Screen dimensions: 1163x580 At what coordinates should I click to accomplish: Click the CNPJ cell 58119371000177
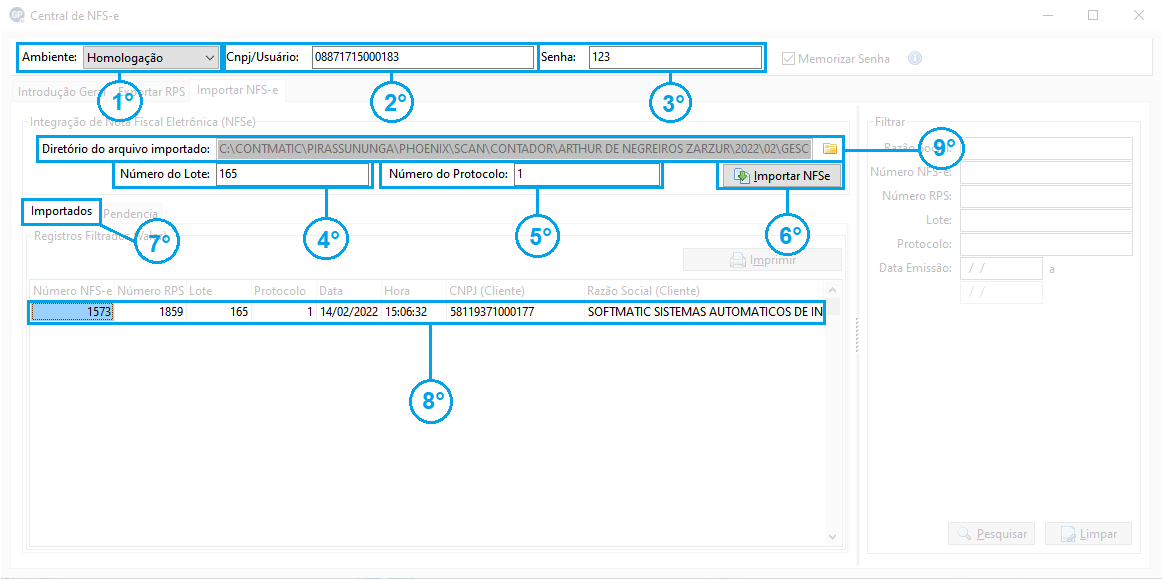[x=514, y=312]
